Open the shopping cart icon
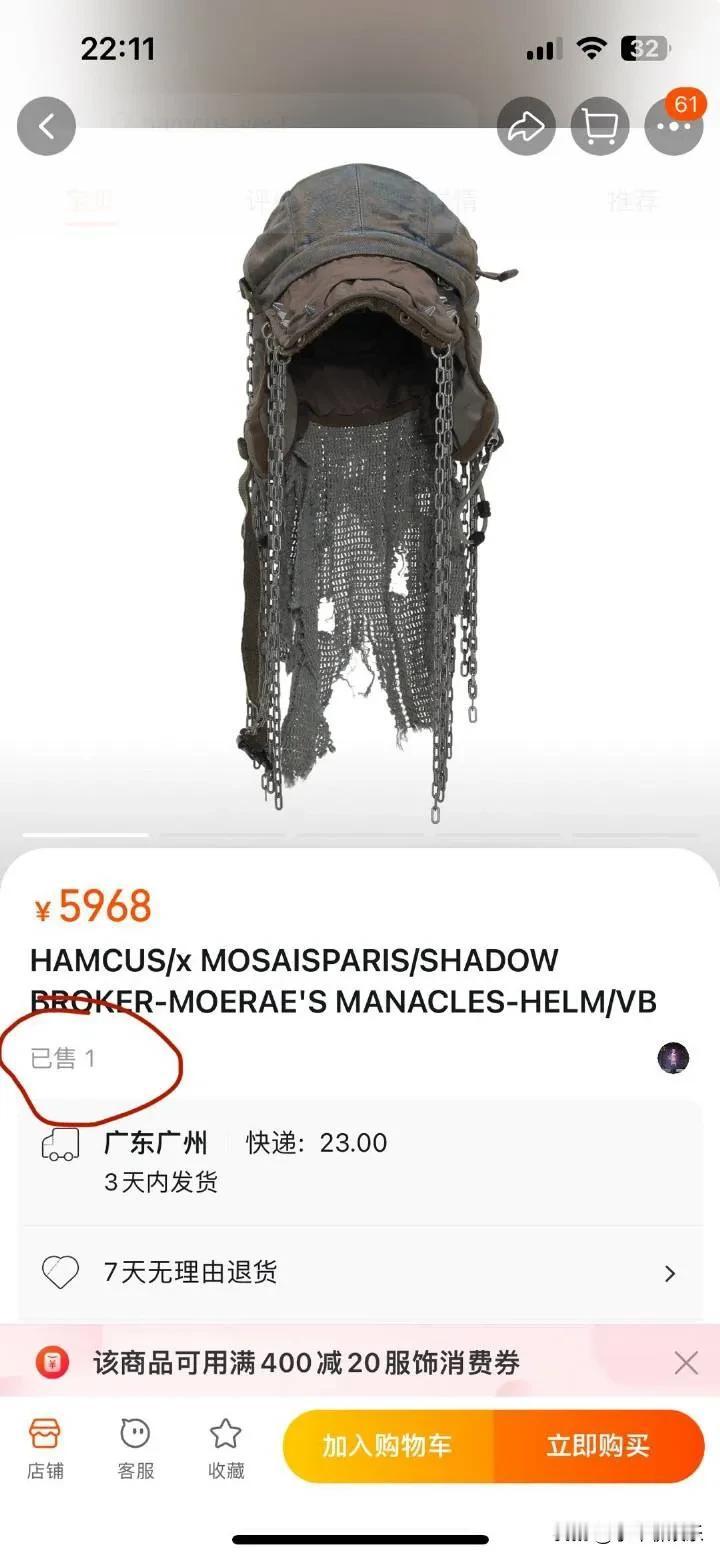Screen dimensions: 720x1559 (x=600, y=126)
